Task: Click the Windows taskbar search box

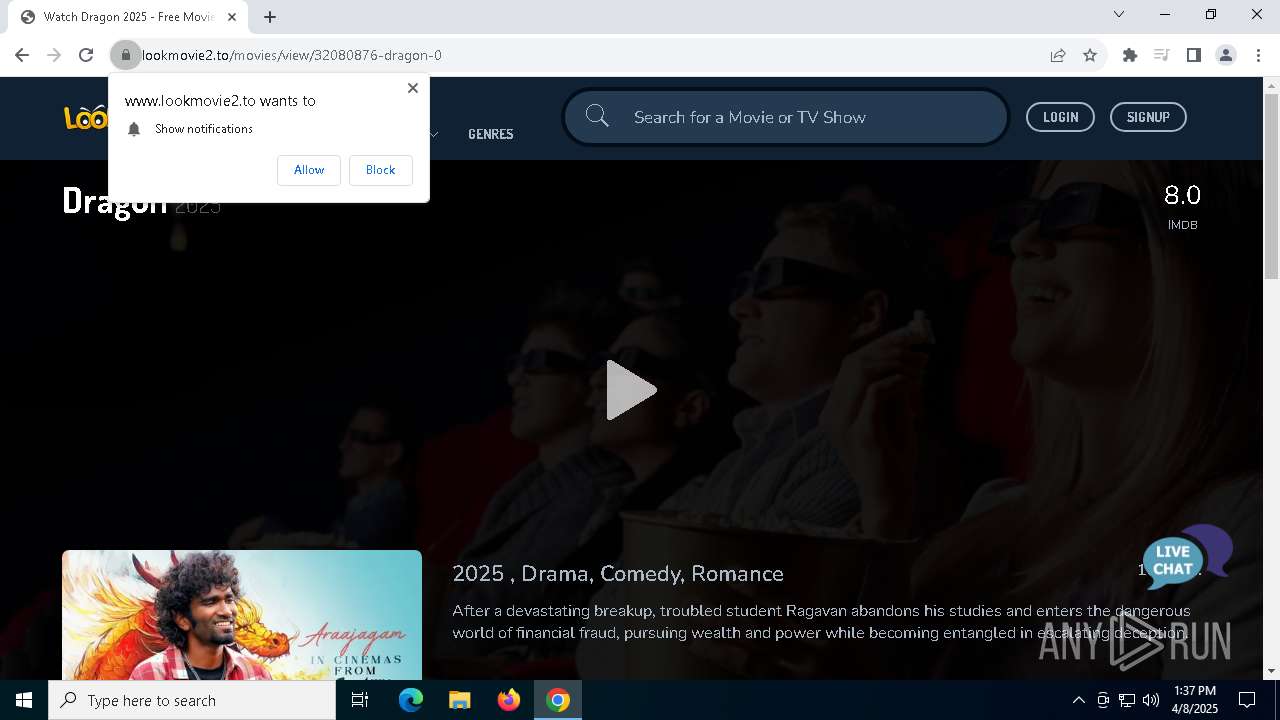Action: tap(192, 700)
